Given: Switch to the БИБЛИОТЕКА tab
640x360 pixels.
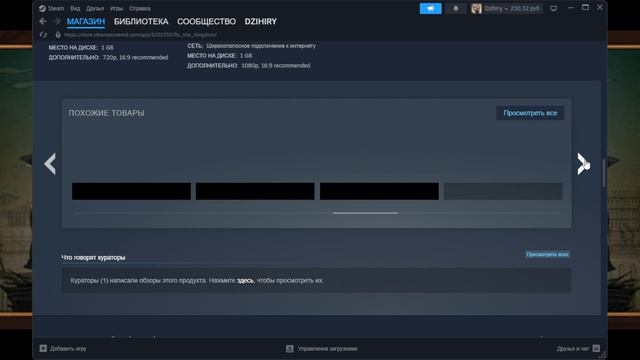Looking at the screenshot, I should click(141, 22).
